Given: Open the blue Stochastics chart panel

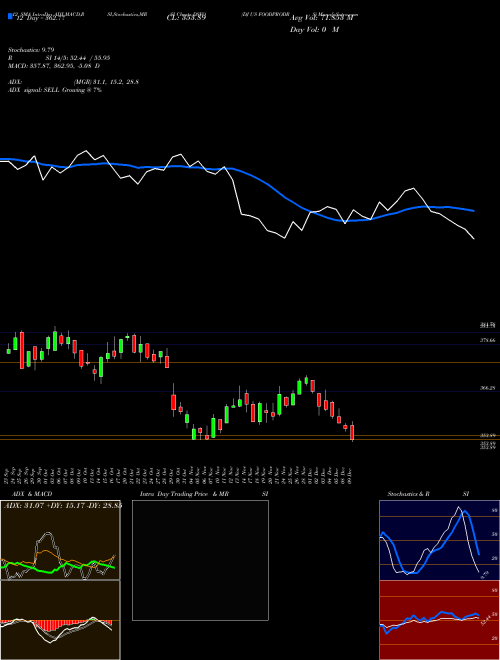Looking at the screenshot, I should tap(439, 540).
